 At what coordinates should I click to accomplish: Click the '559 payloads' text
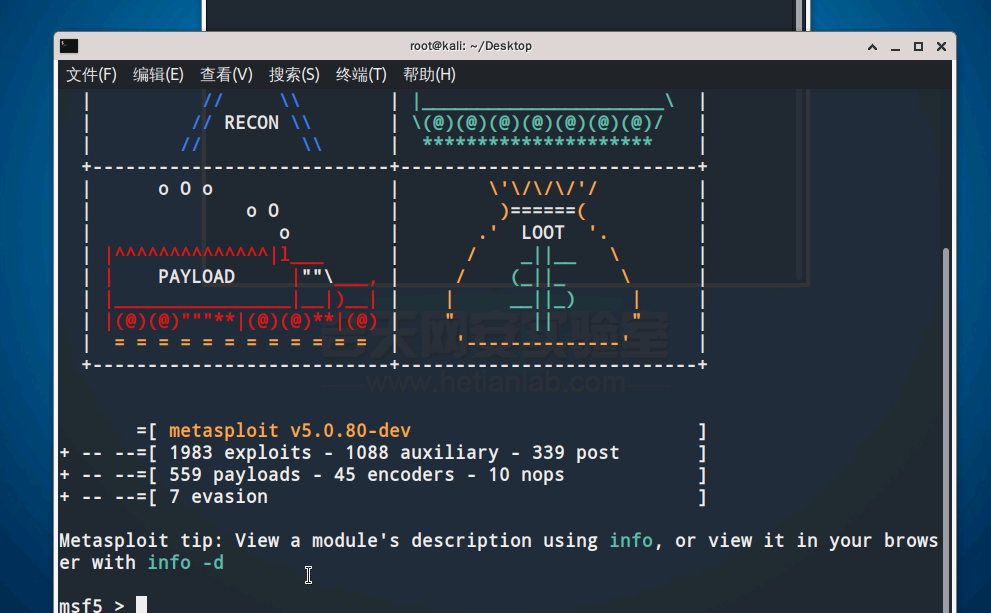(x=234, y=475)
